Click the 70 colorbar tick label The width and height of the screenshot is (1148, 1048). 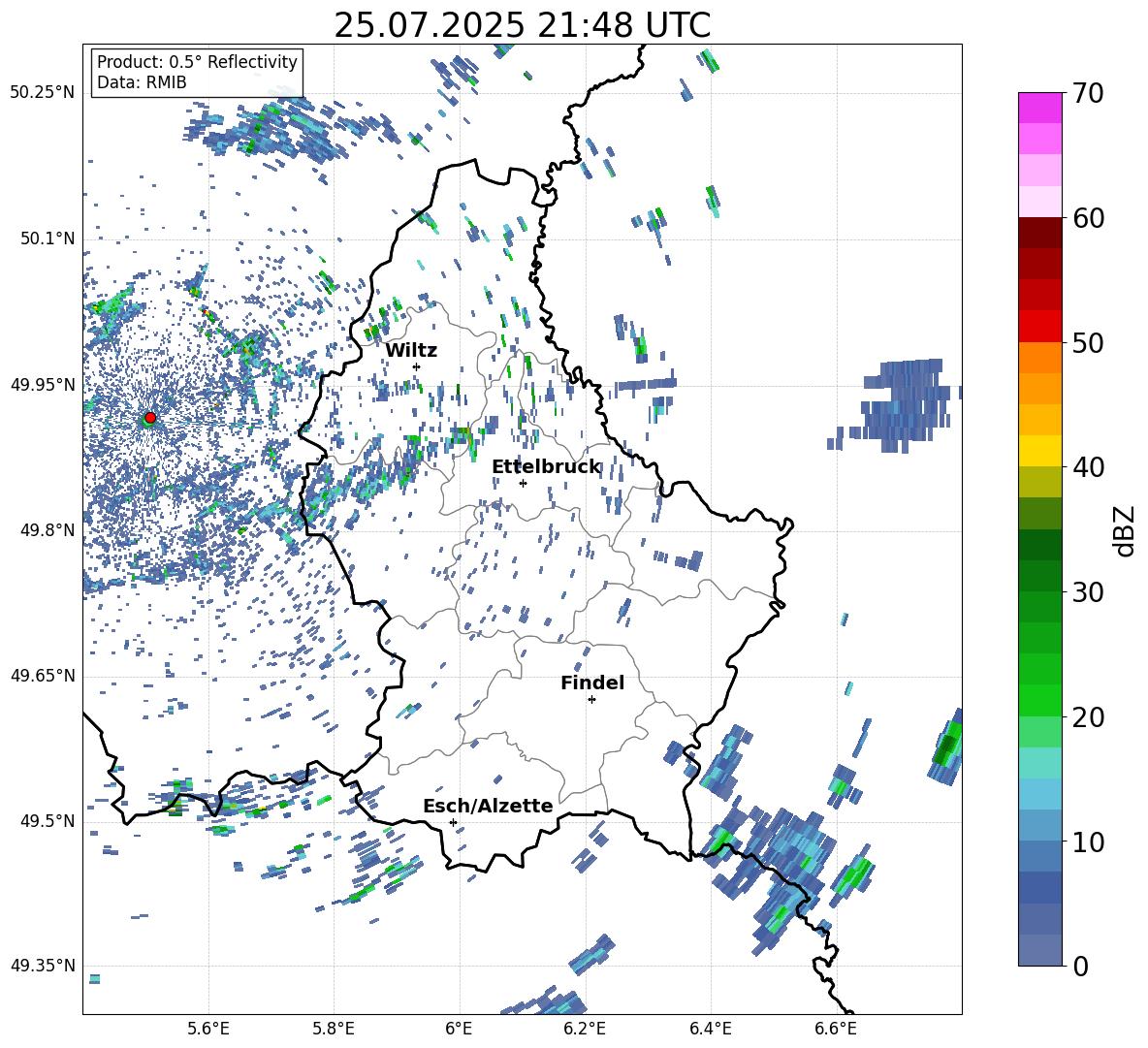click(x=1087, y=94)
